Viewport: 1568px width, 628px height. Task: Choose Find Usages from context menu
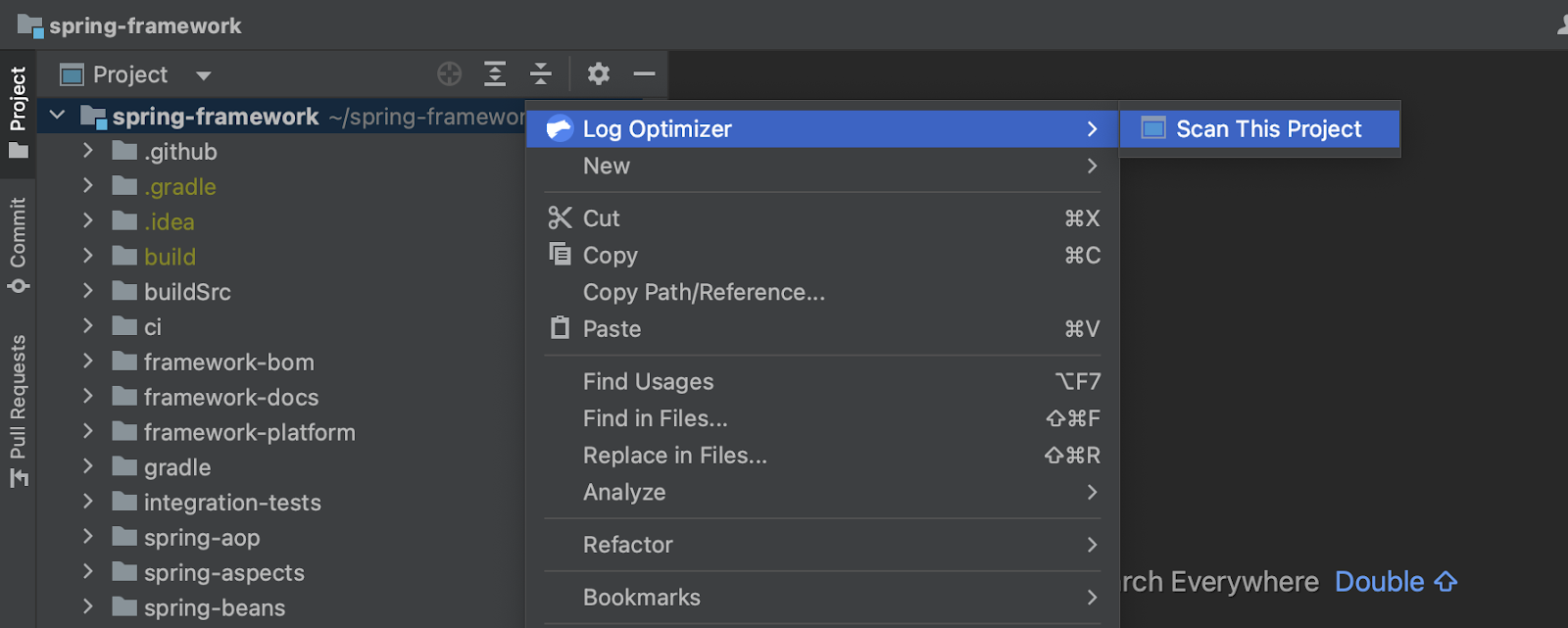click(x=648, y=381)
